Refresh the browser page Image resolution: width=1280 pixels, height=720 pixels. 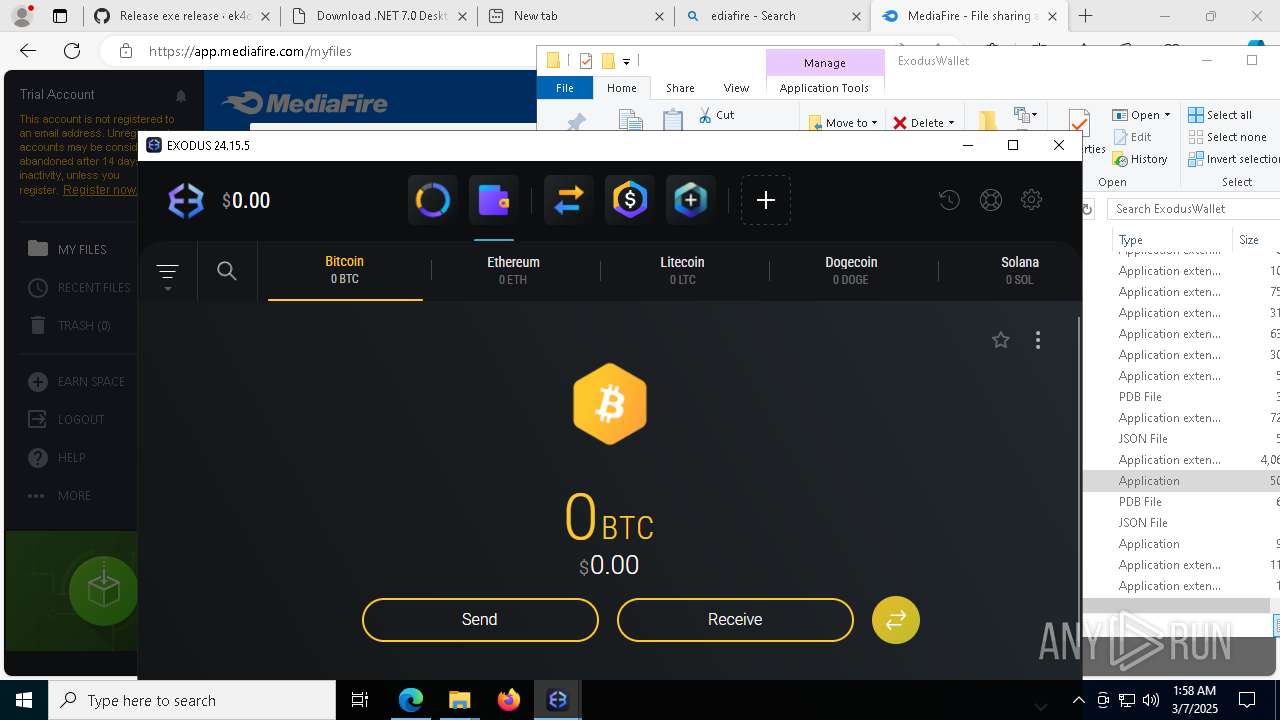pyautogui.click(x=72, y=51)
